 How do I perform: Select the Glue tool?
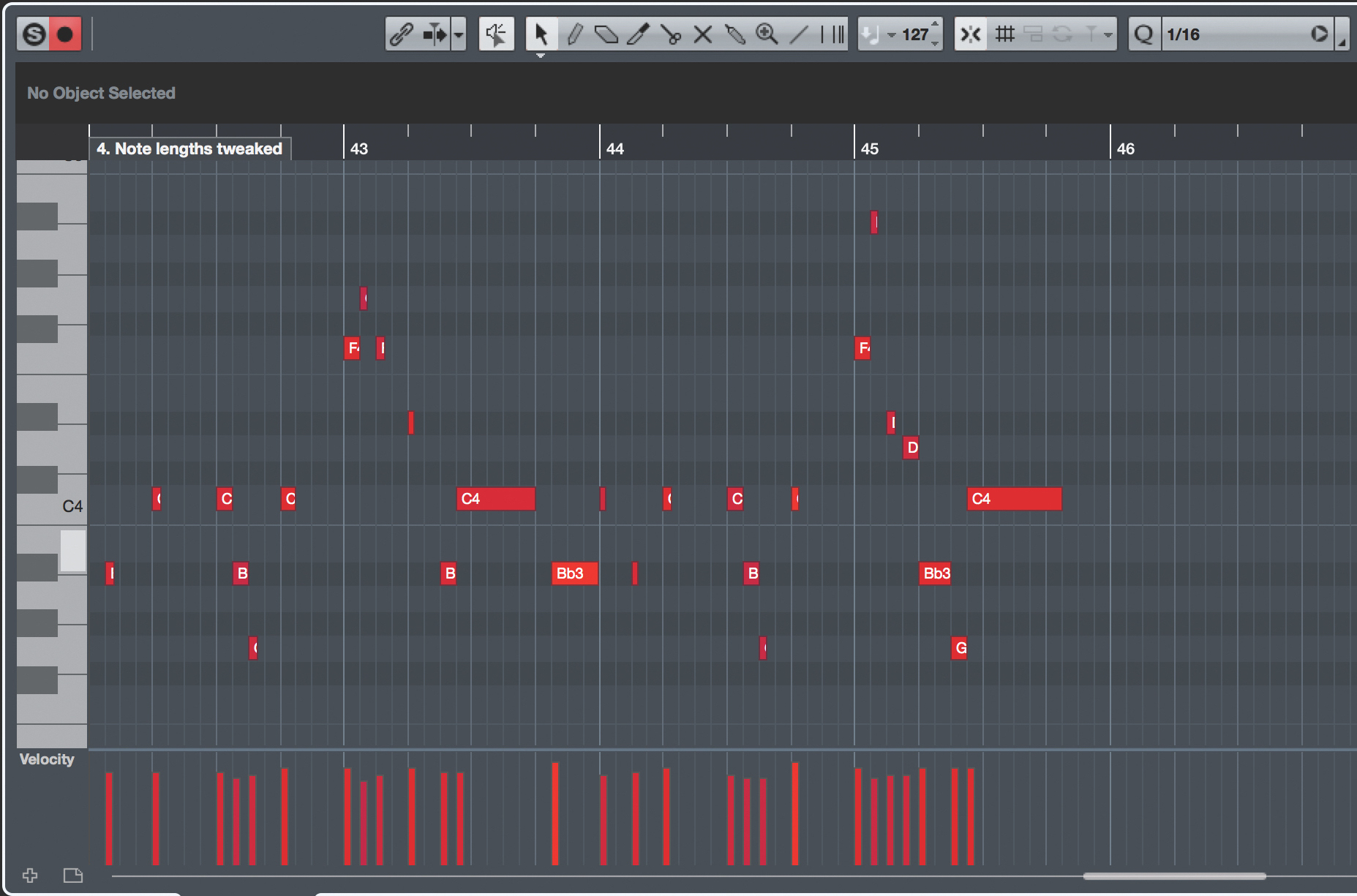point(734,34)
